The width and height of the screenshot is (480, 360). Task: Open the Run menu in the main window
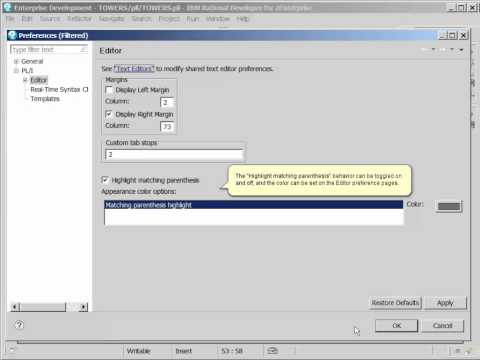(193, 19)
